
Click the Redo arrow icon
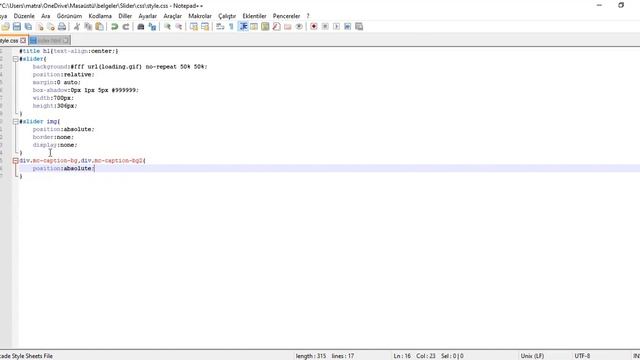tap(126, 27)
